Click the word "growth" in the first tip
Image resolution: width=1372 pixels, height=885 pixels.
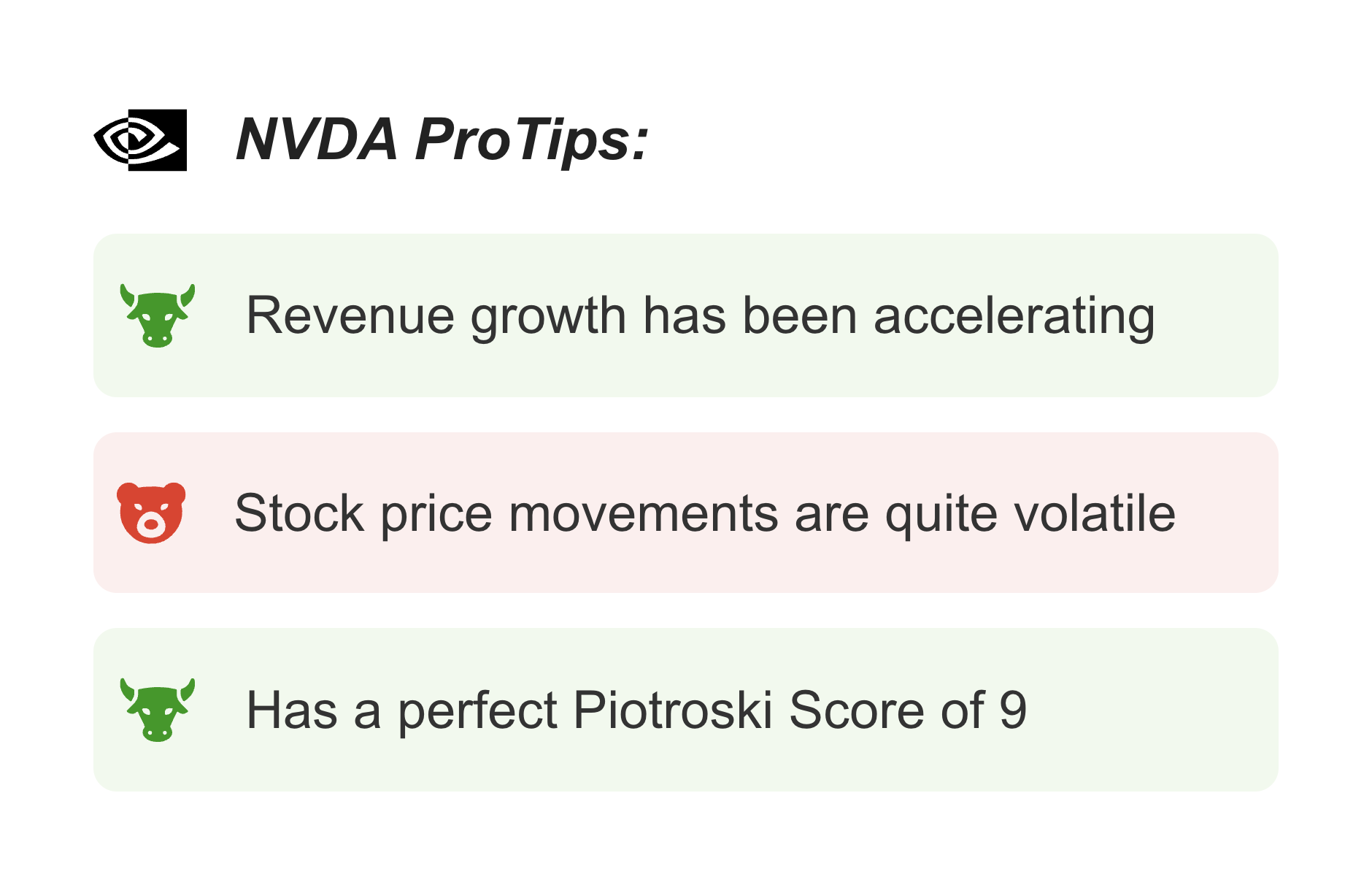pos(548,317)
